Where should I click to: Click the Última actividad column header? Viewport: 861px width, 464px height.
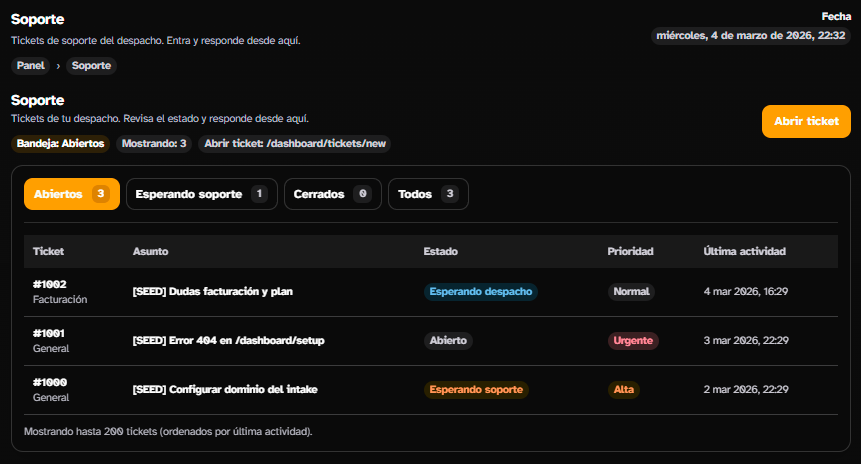point(744,251)
